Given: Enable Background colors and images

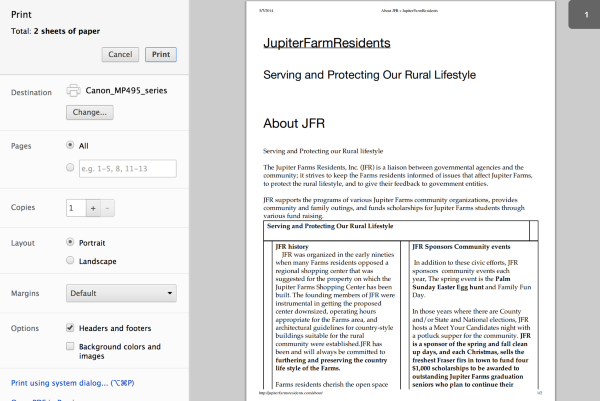Looking at the screenshot, I should coord(70,346).
